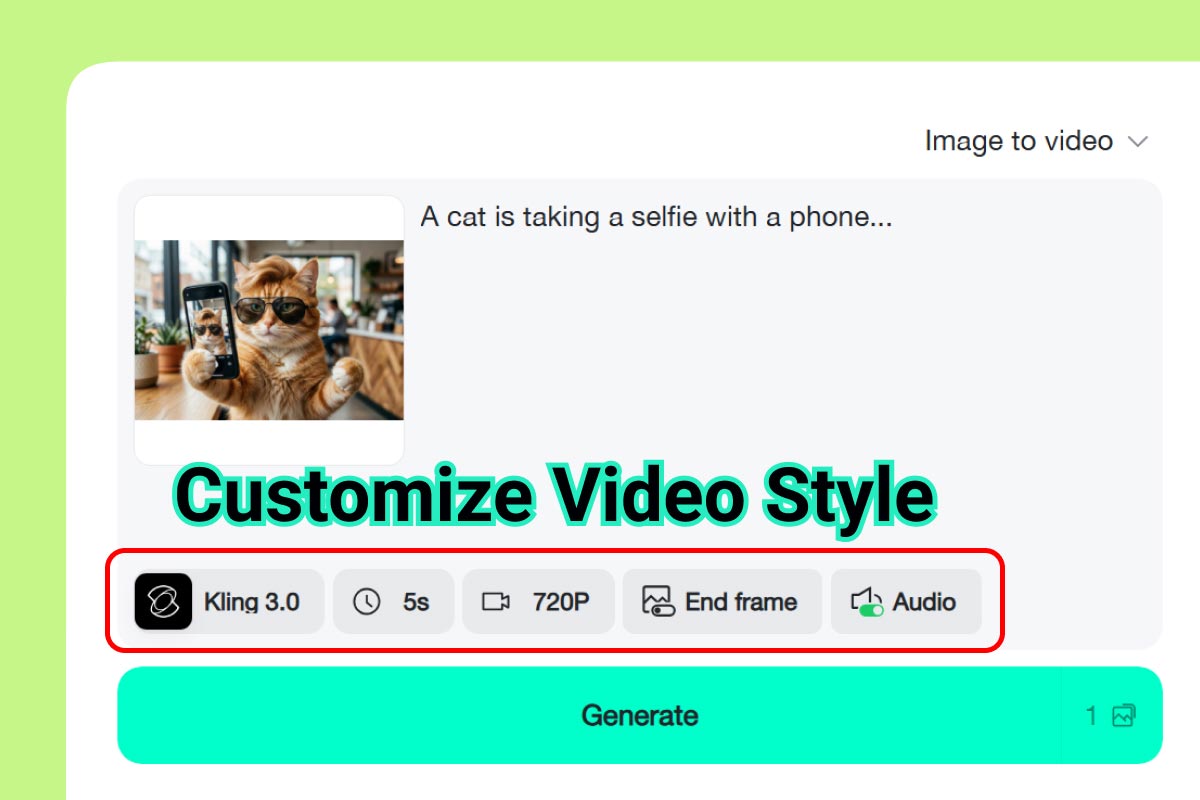Select the uploaded cat selfie thumbnail
This screenshot has width=1200, height=800.
coord(269,330)
